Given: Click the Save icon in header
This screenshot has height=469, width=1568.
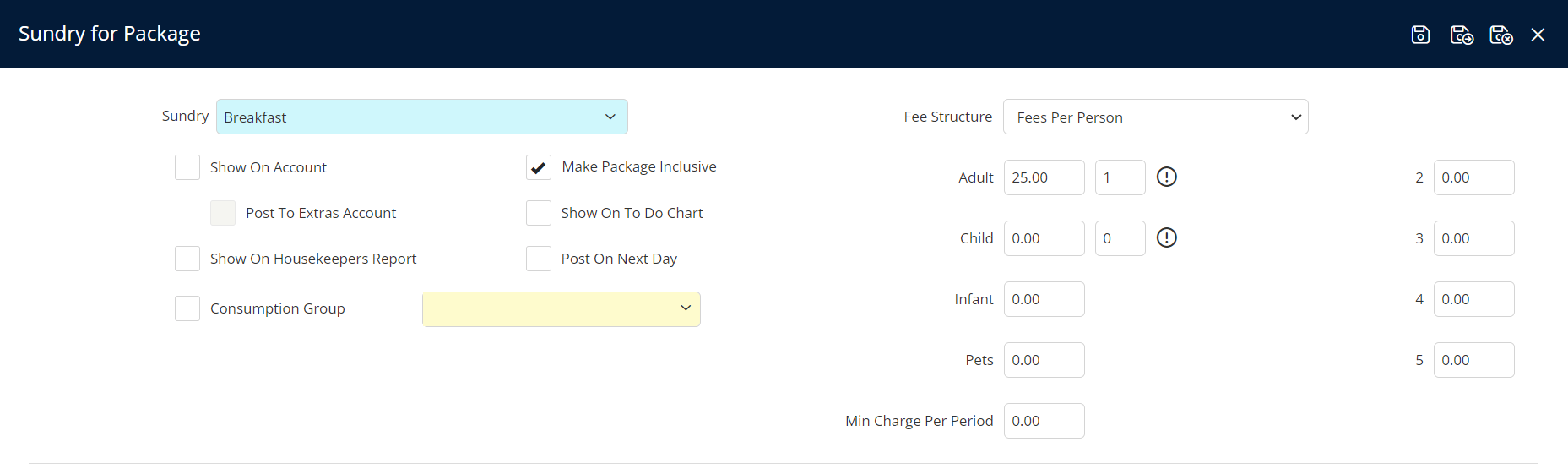Looking at the screenshot, I should pos(1420,35).
